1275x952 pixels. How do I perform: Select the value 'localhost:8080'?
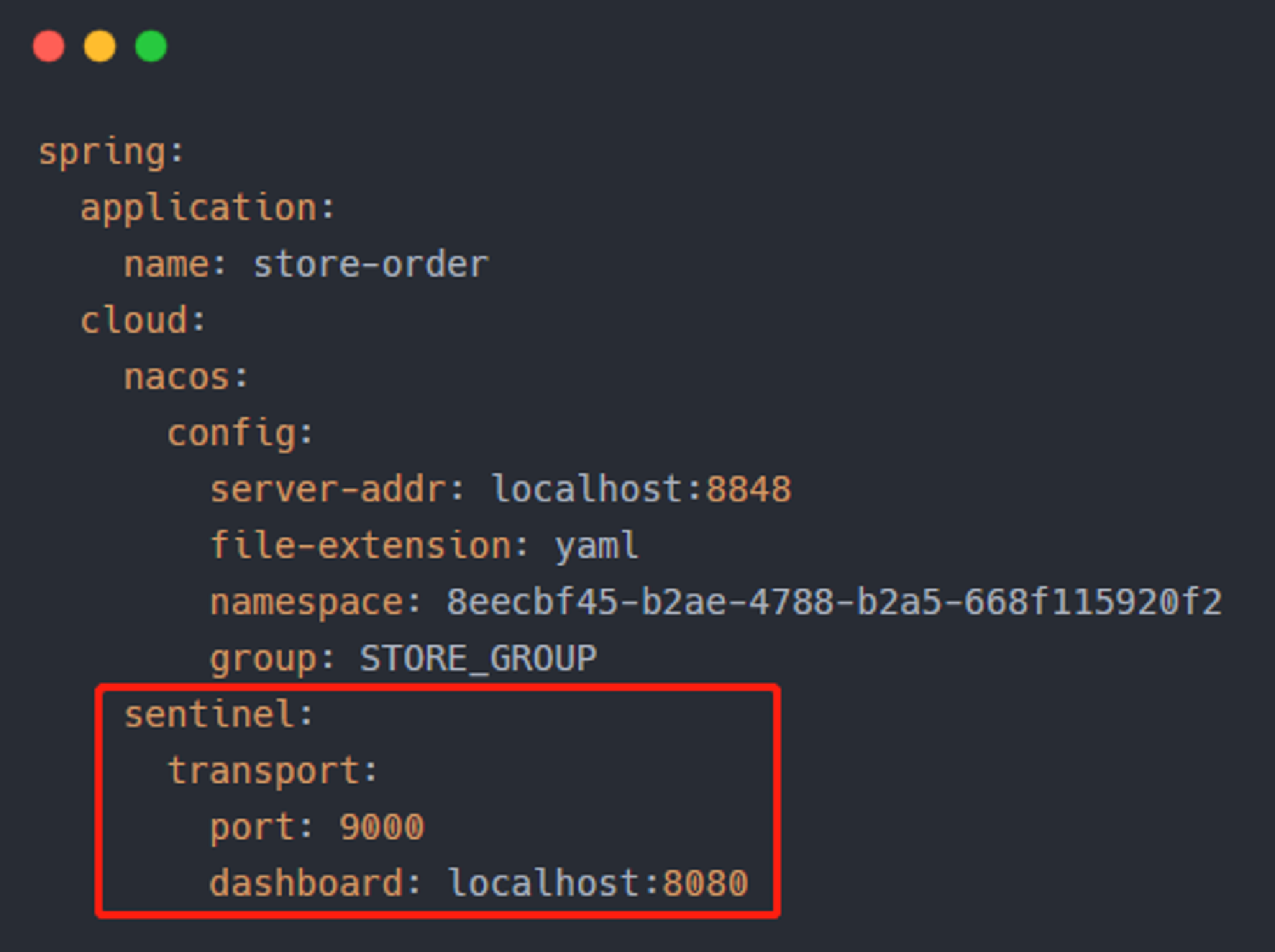tap(598, 883)
